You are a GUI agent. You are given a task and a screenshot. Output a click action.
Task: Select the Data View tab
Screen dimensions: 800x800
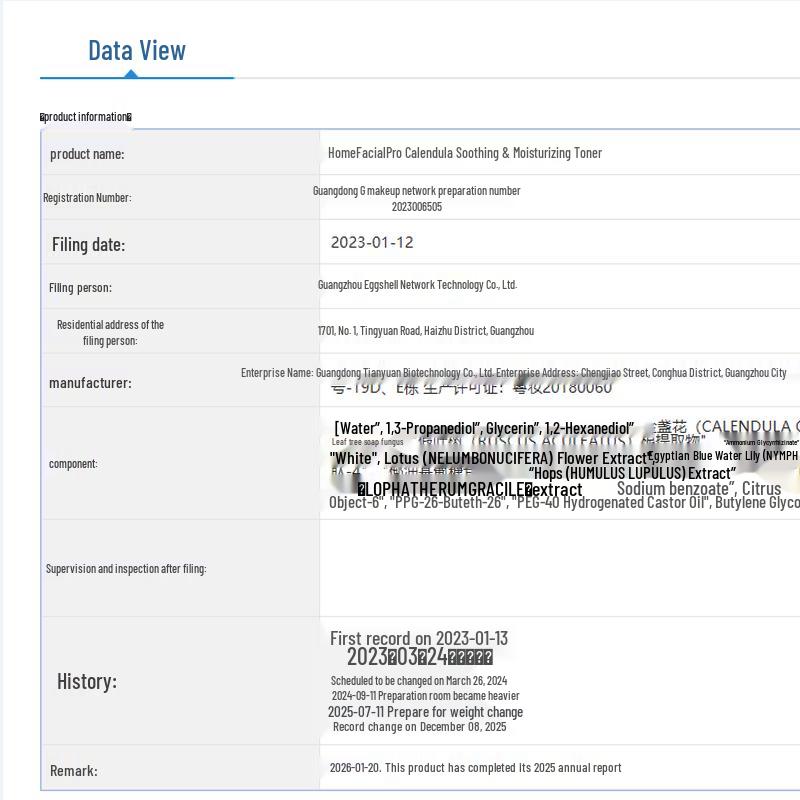pyautogui.click(x=137, y=51)
